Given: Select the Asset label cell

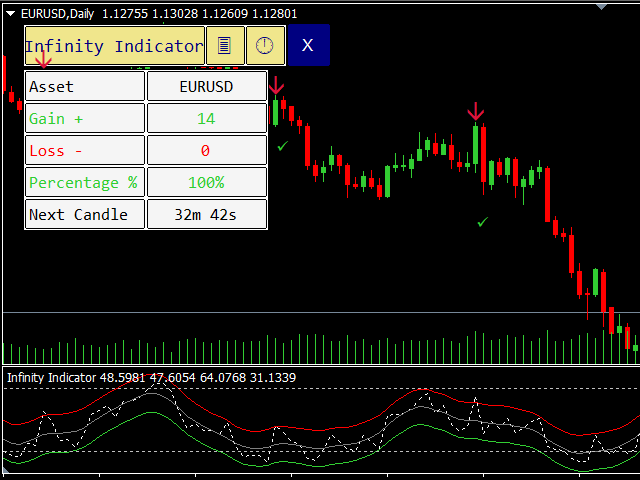Looking at the screenshot, I should (85, 87).
